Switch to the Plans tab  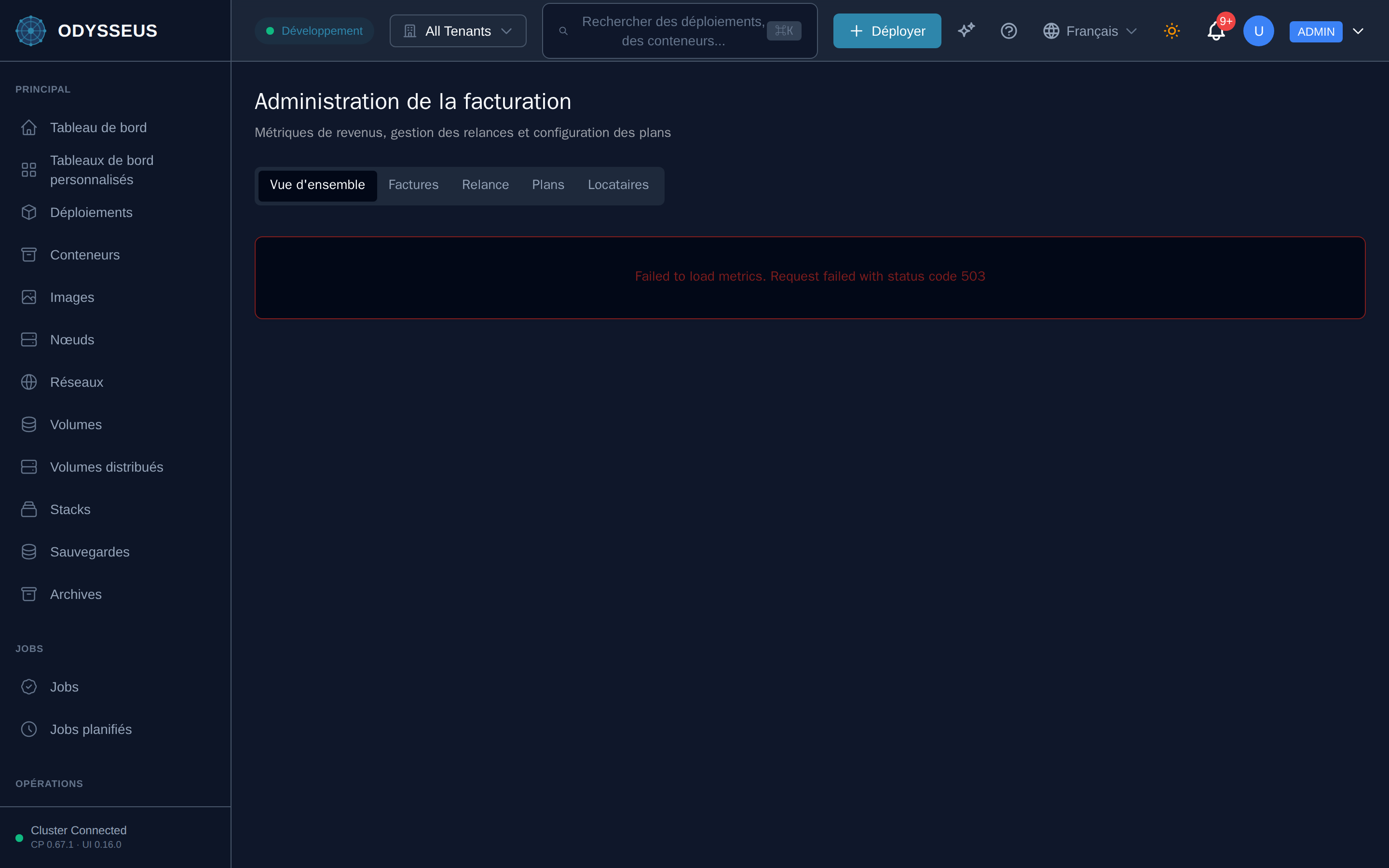pyautogui.click(x=547, y=186)
